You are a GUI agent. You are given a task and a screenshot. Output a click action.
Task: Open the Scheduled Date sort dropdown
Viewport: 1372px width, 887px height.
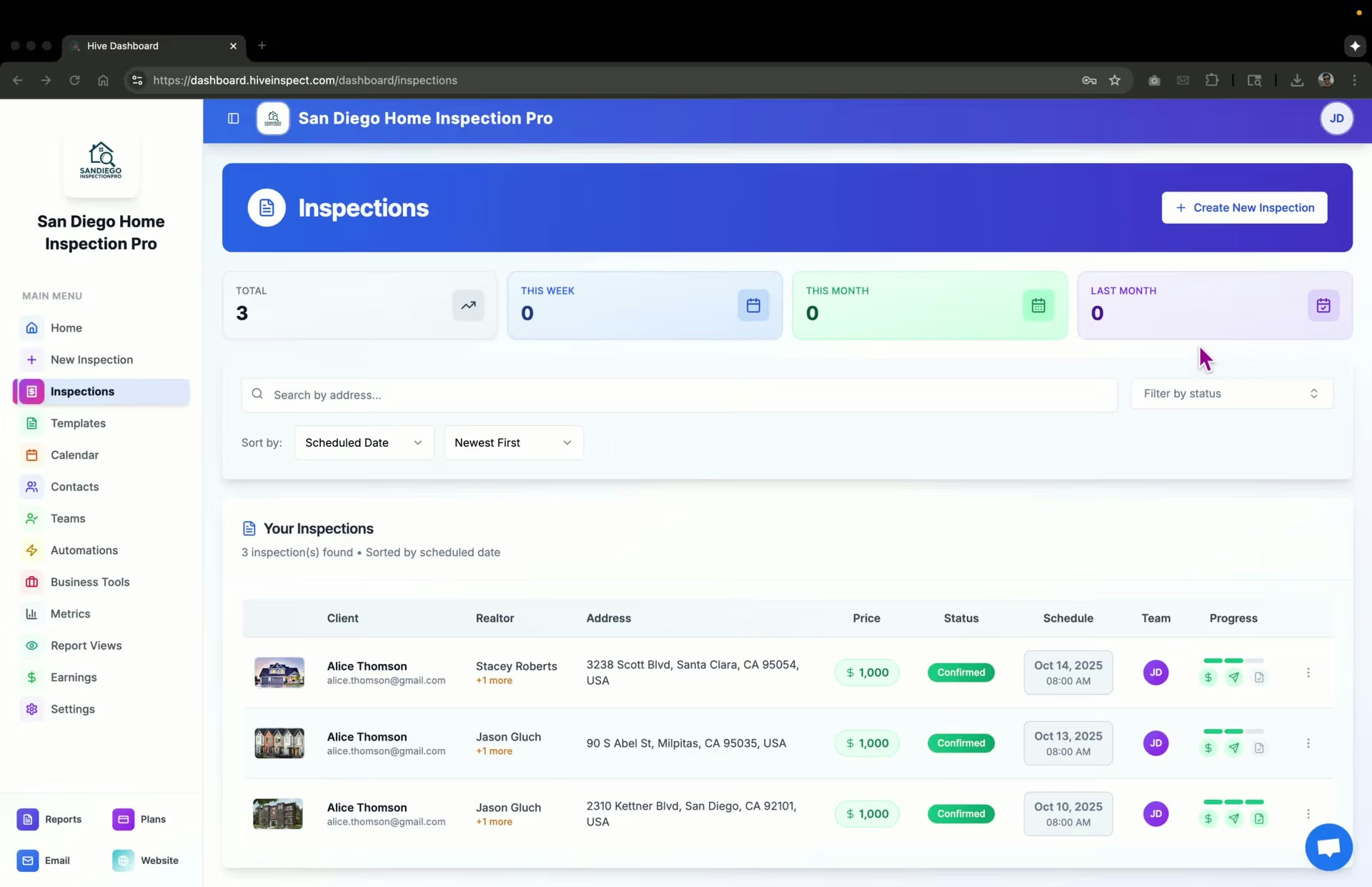pyautogui.click(x=364, y=443)
